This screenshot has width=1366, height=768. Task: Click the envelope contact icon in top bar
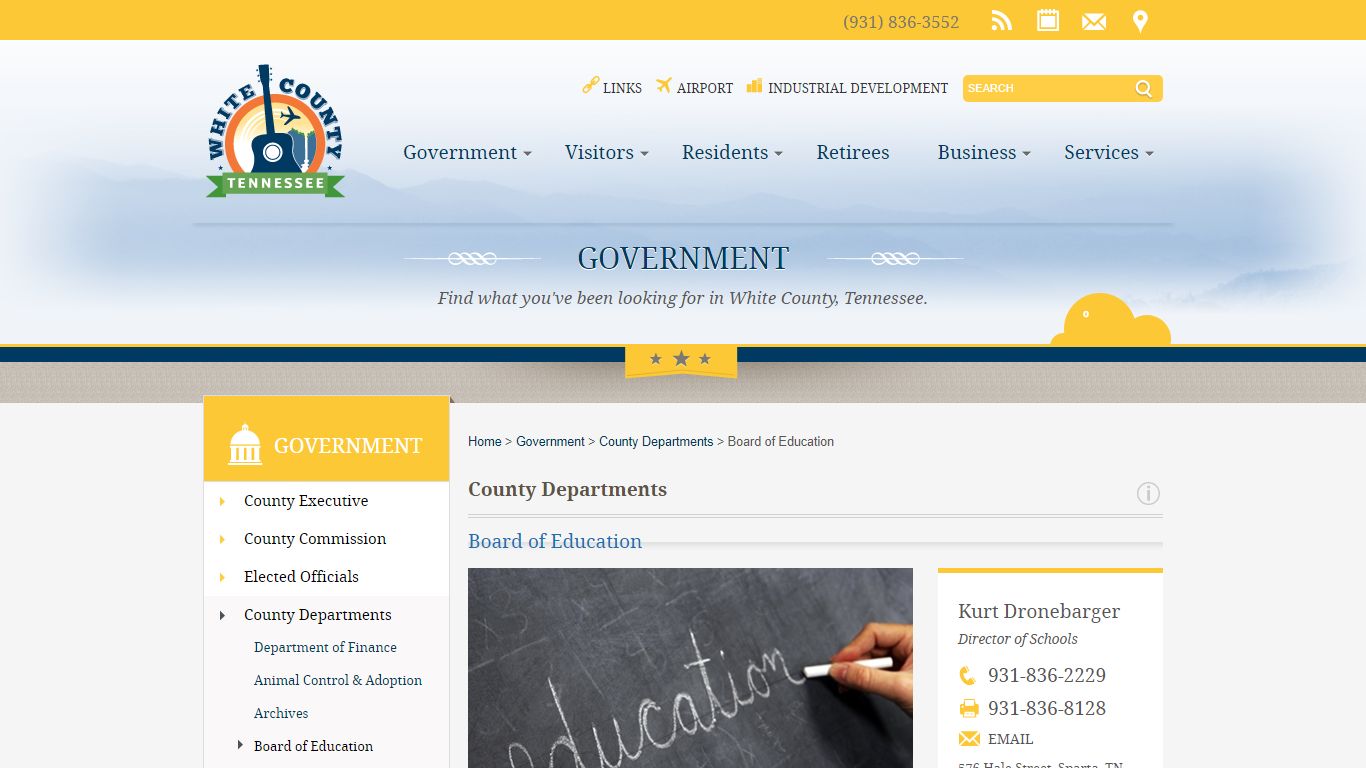[1094, 22]
